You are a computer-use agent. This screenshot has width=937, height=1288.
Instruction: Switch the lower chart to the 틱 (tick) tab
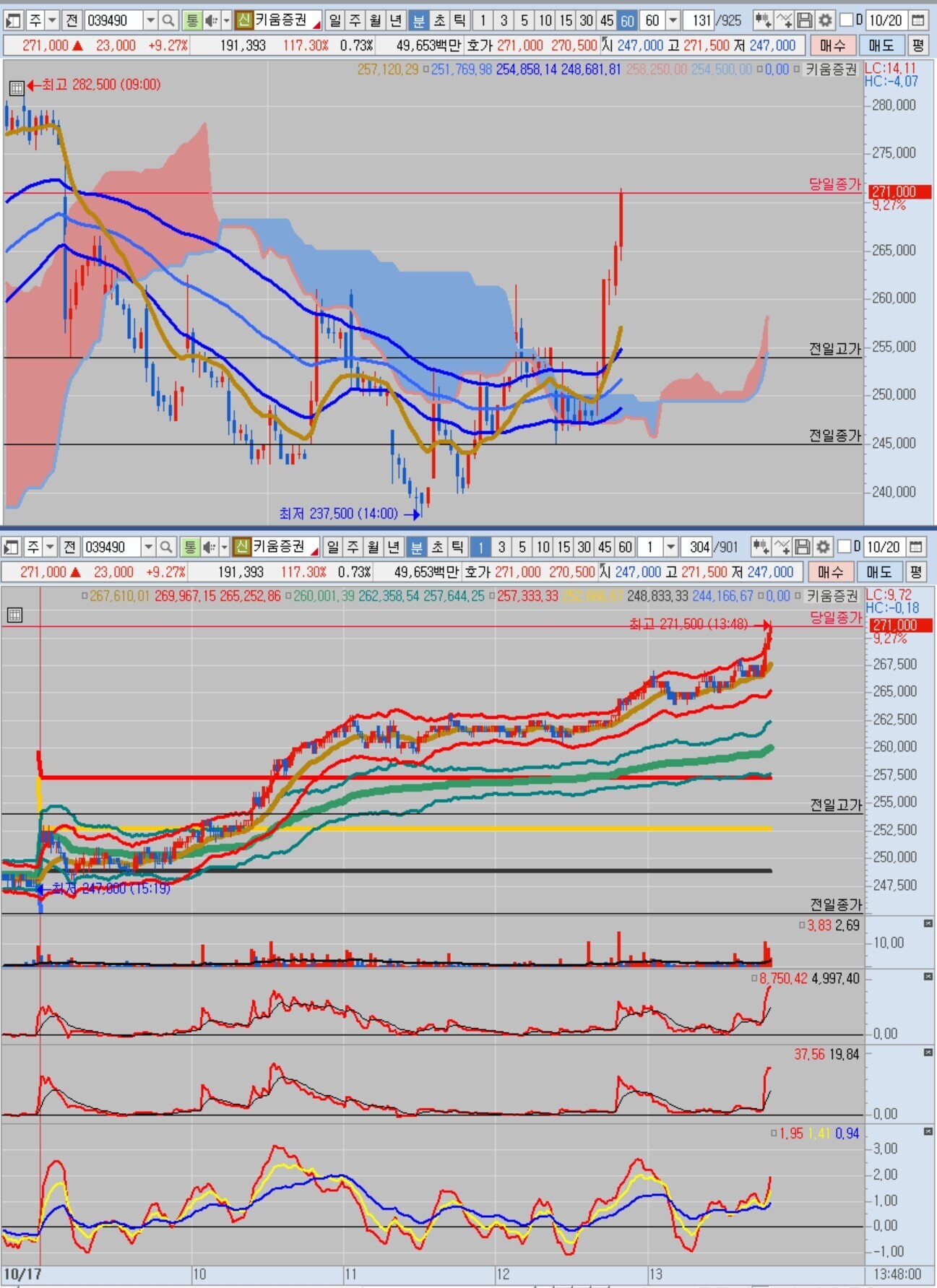point(457,547)
